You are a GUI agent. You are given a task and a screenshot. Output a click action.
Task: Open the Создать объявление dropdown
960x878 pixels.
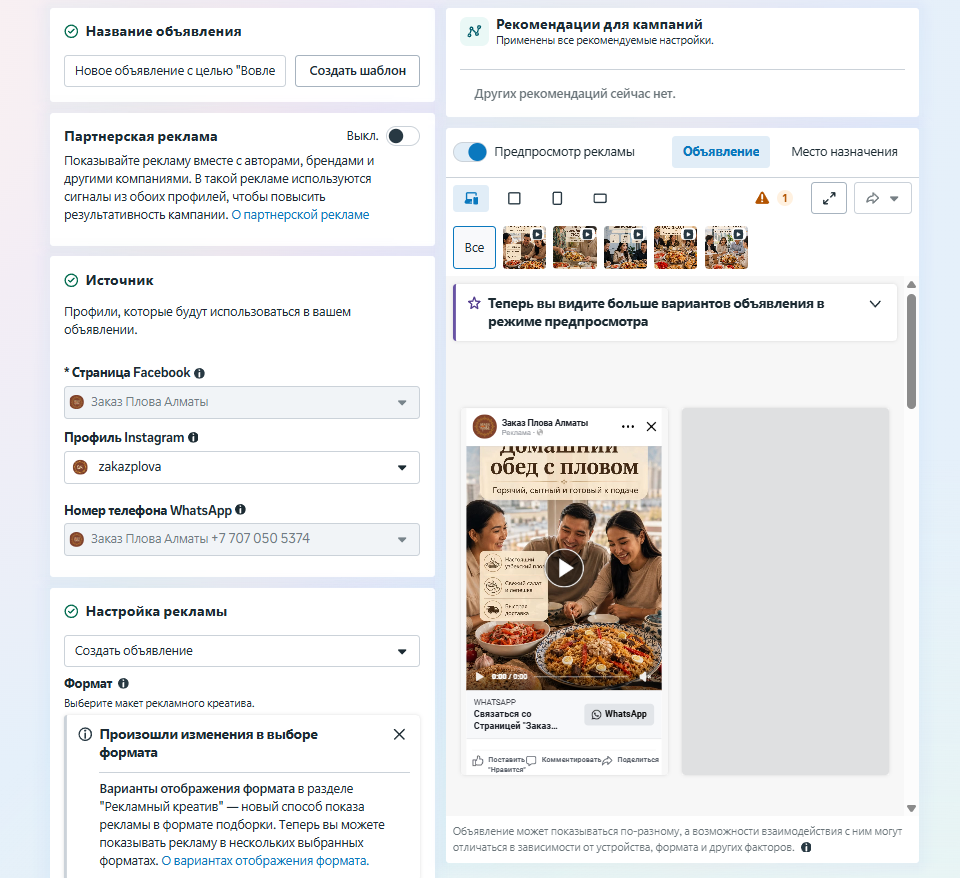(242, 651)
